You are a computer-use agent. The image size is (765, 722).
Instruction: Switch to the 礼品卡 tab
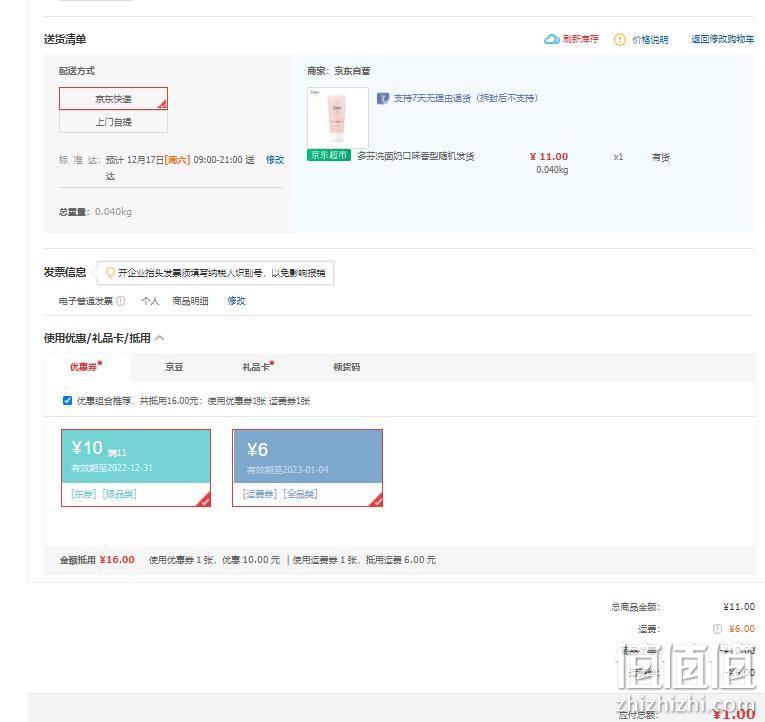point(258,366)
